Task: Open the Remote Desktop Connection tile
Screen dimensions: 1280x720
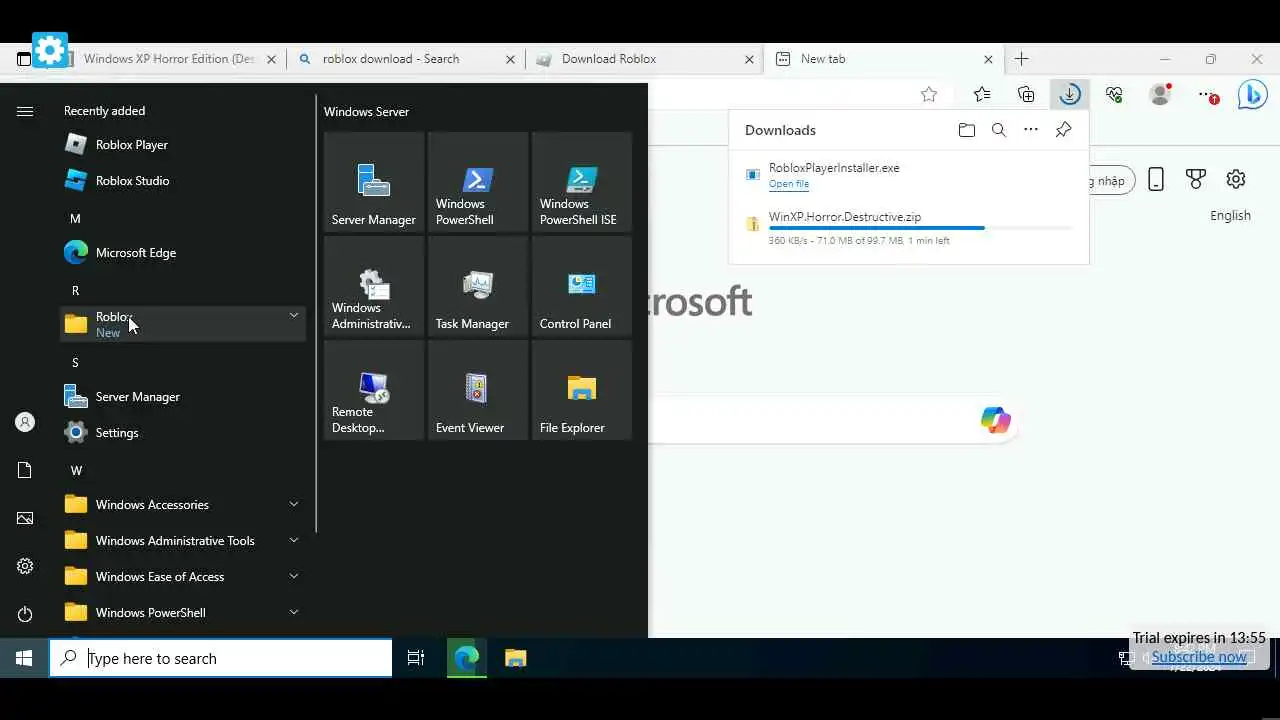Action: coord(374,390)
